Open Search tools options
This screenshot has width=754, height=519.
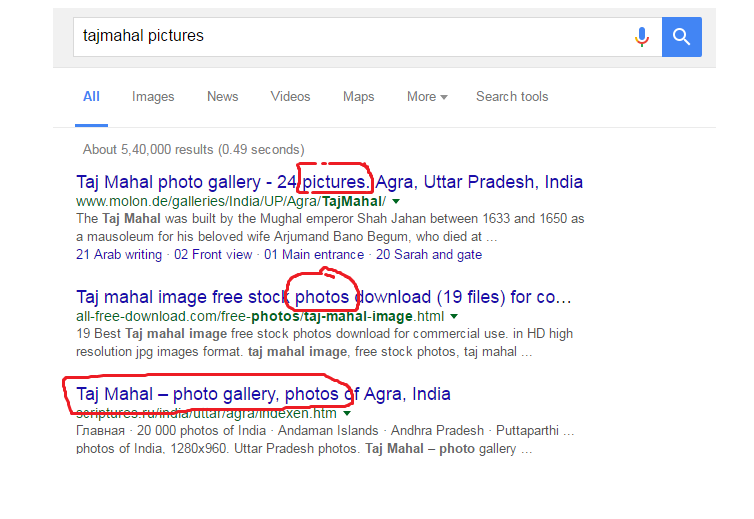tap(512, 97)
